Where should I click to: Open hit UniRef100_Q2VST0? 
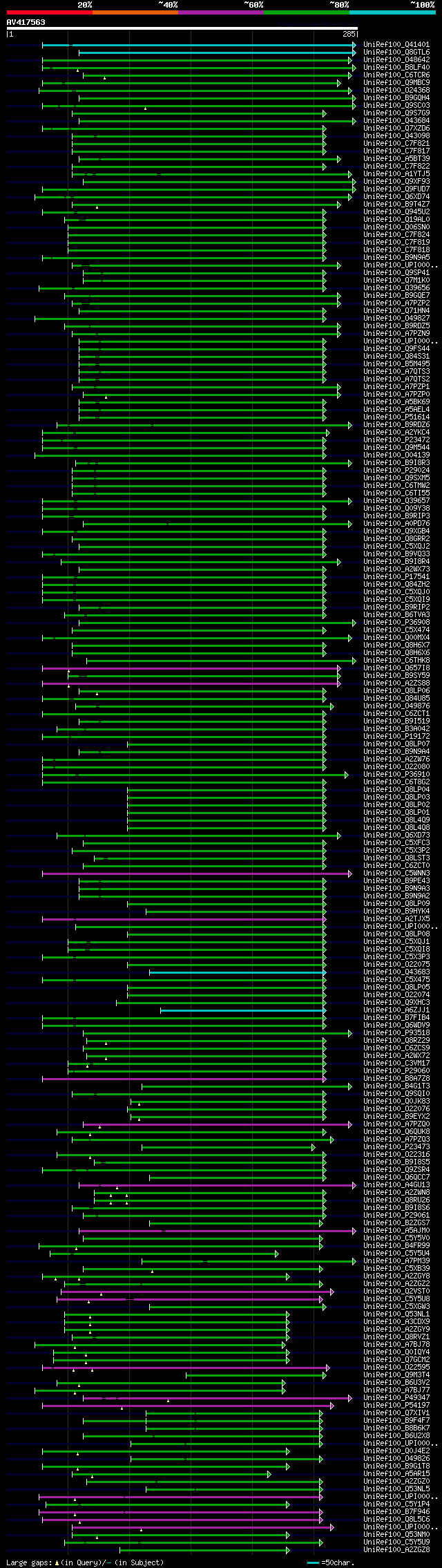396,1292
